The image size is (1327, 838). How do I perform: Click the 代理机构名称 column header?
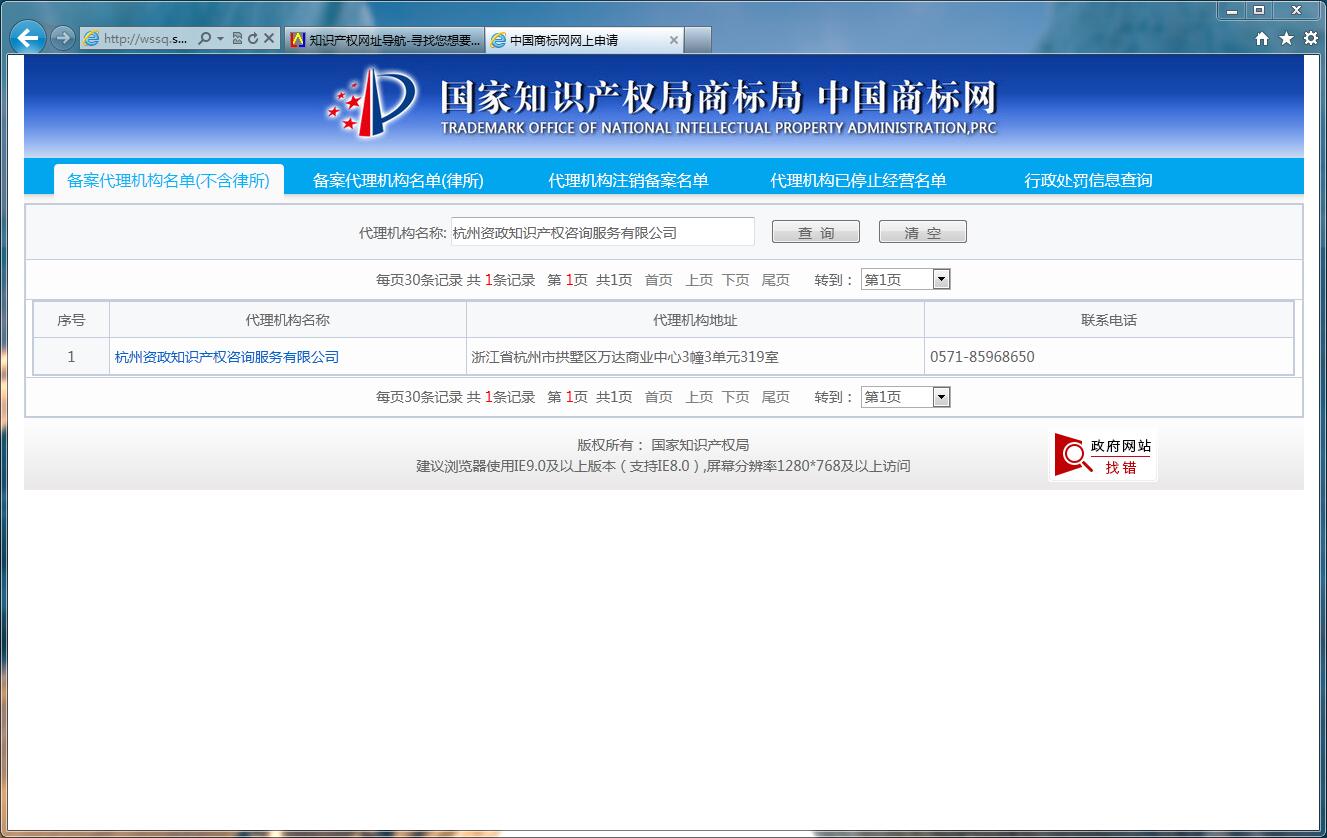click(x=288, y=320)
